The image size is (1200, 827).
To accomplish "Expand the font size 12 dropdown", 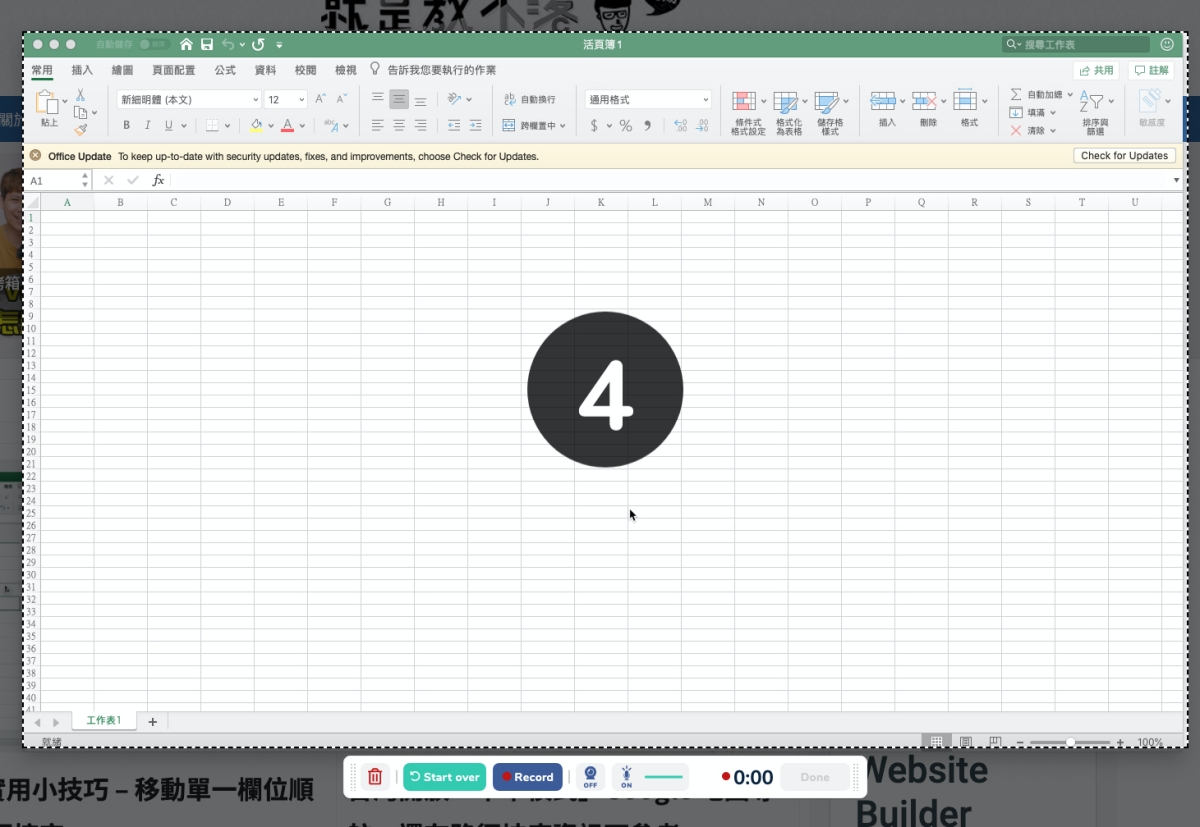I will [301, 100].
